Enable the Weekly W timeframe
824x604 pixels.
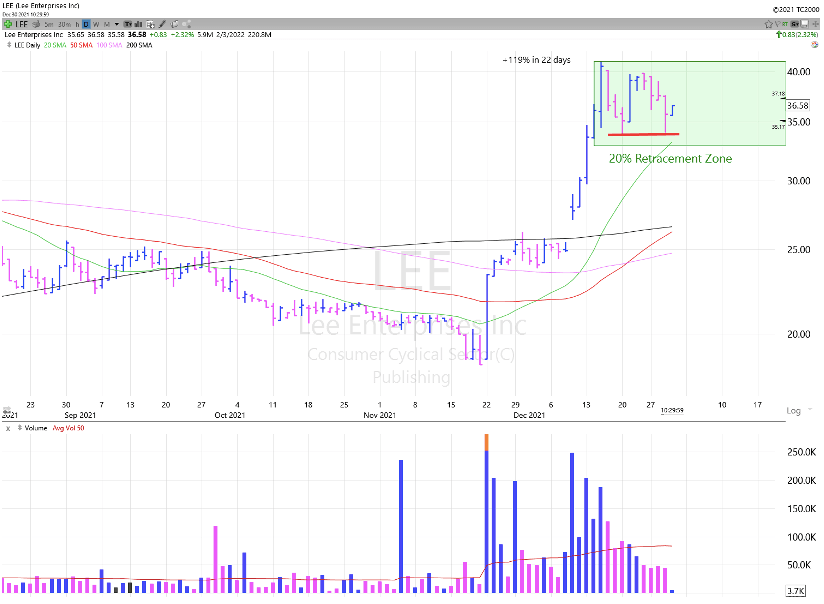click(96, 23)
